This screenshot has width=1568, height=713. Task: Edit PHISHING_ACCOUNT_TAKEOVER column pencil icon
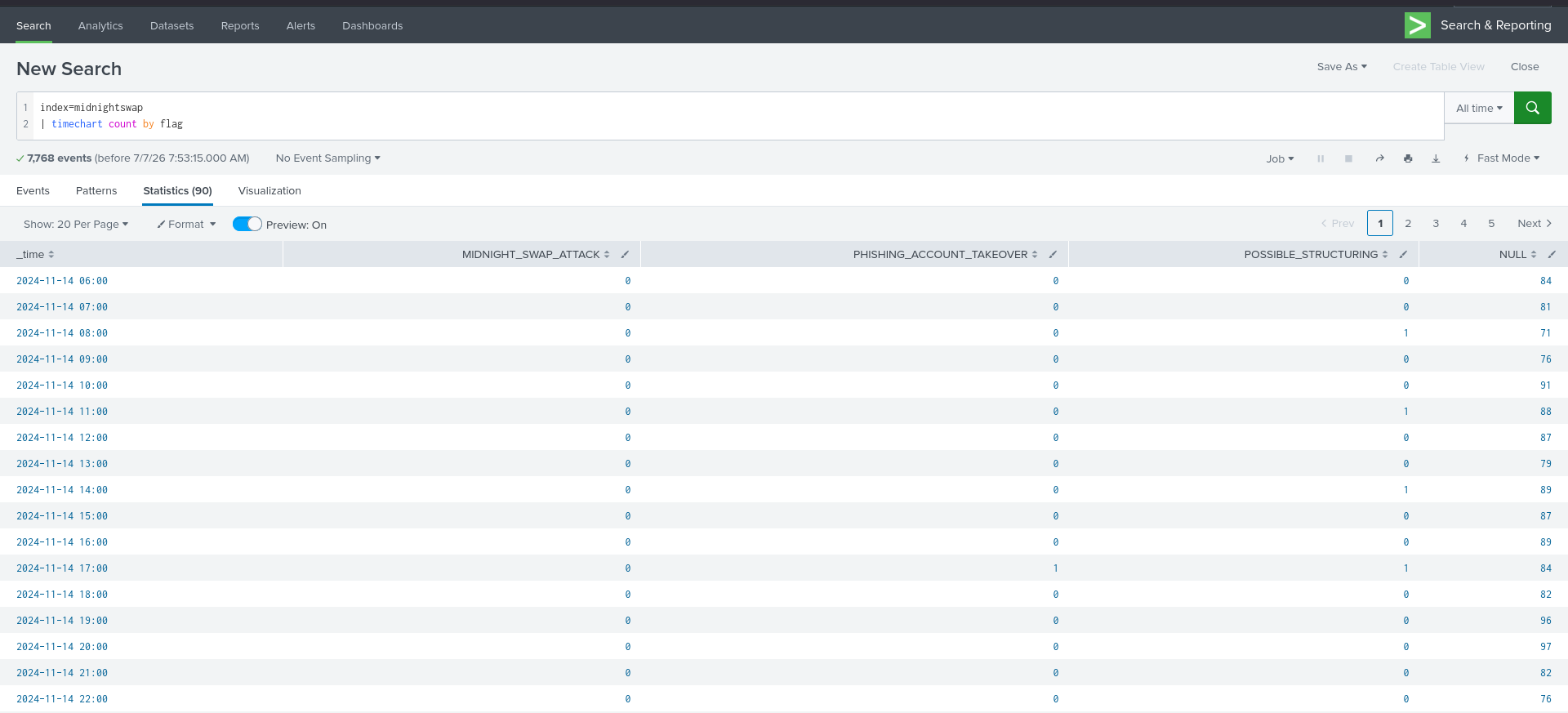1053,254
